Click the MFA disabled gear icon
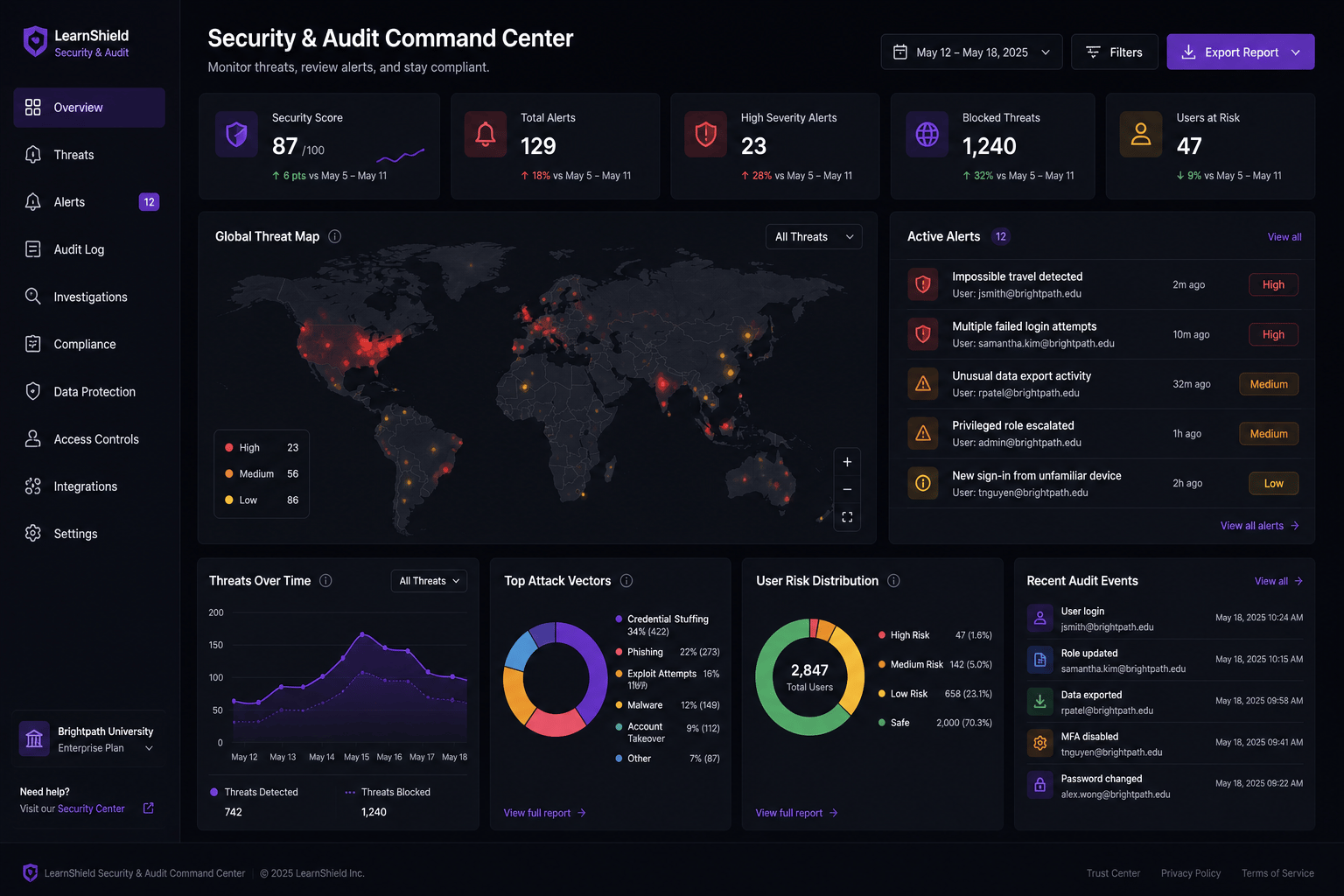The height and width of the screenshot is (896, 1344). pos(1040,743)
